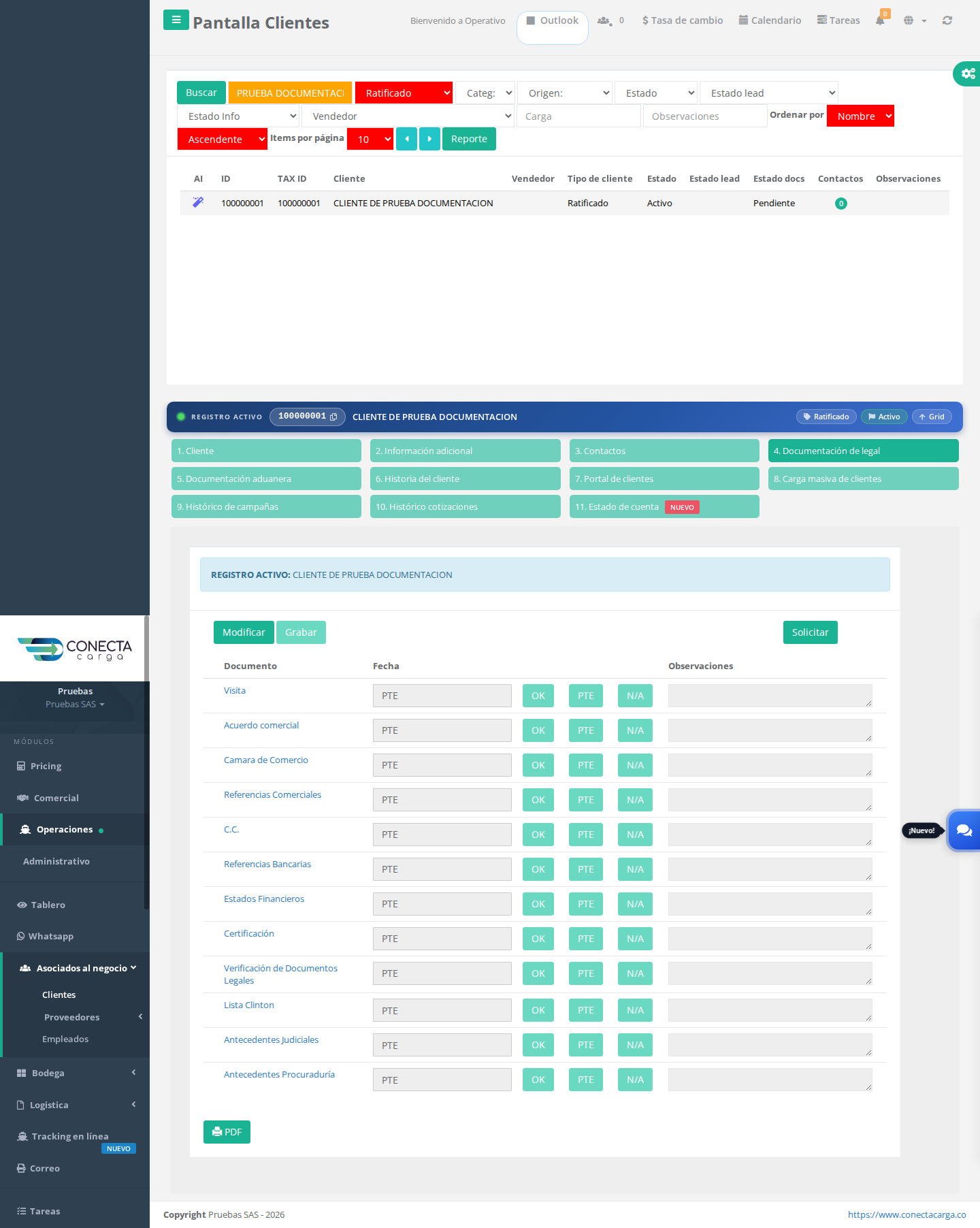The height and width of the screenshot is (1228, 980).
Task: Open the chat bubble widget
Action: (964, 830)
